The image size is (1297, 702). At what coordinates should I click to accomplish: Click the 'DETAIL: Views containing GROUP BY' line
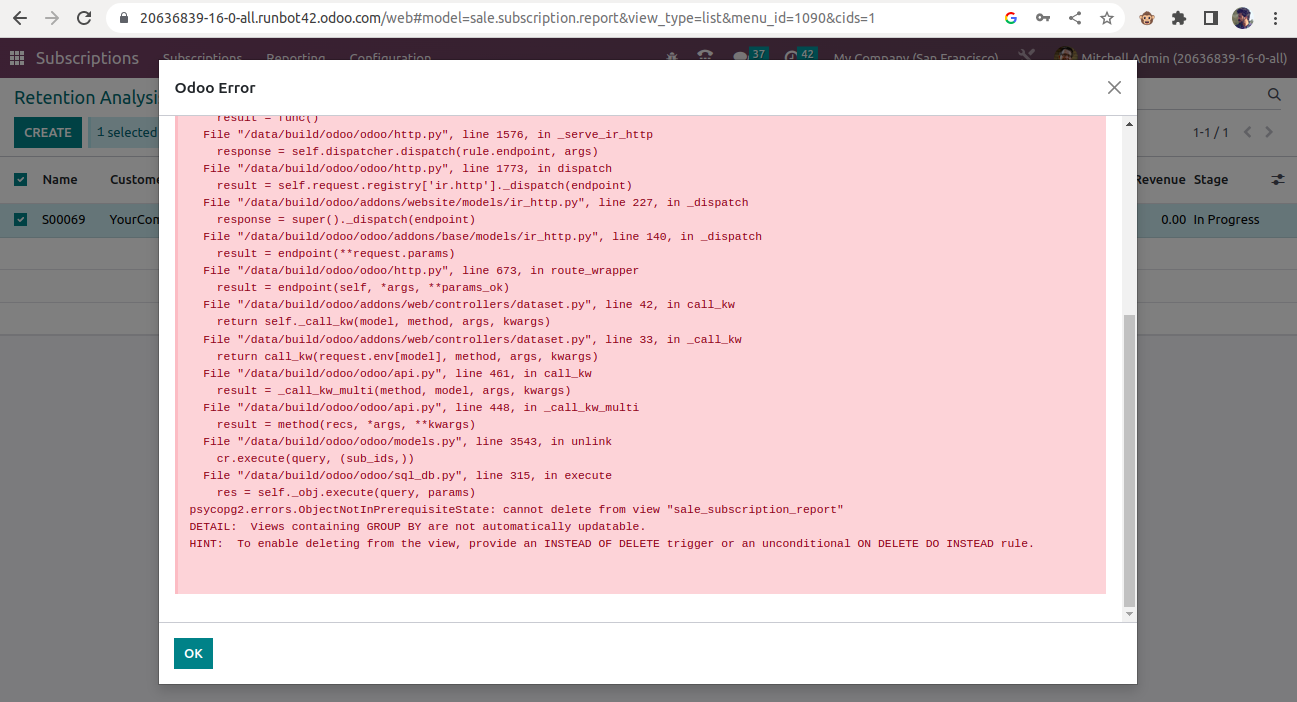click(417, 527)
